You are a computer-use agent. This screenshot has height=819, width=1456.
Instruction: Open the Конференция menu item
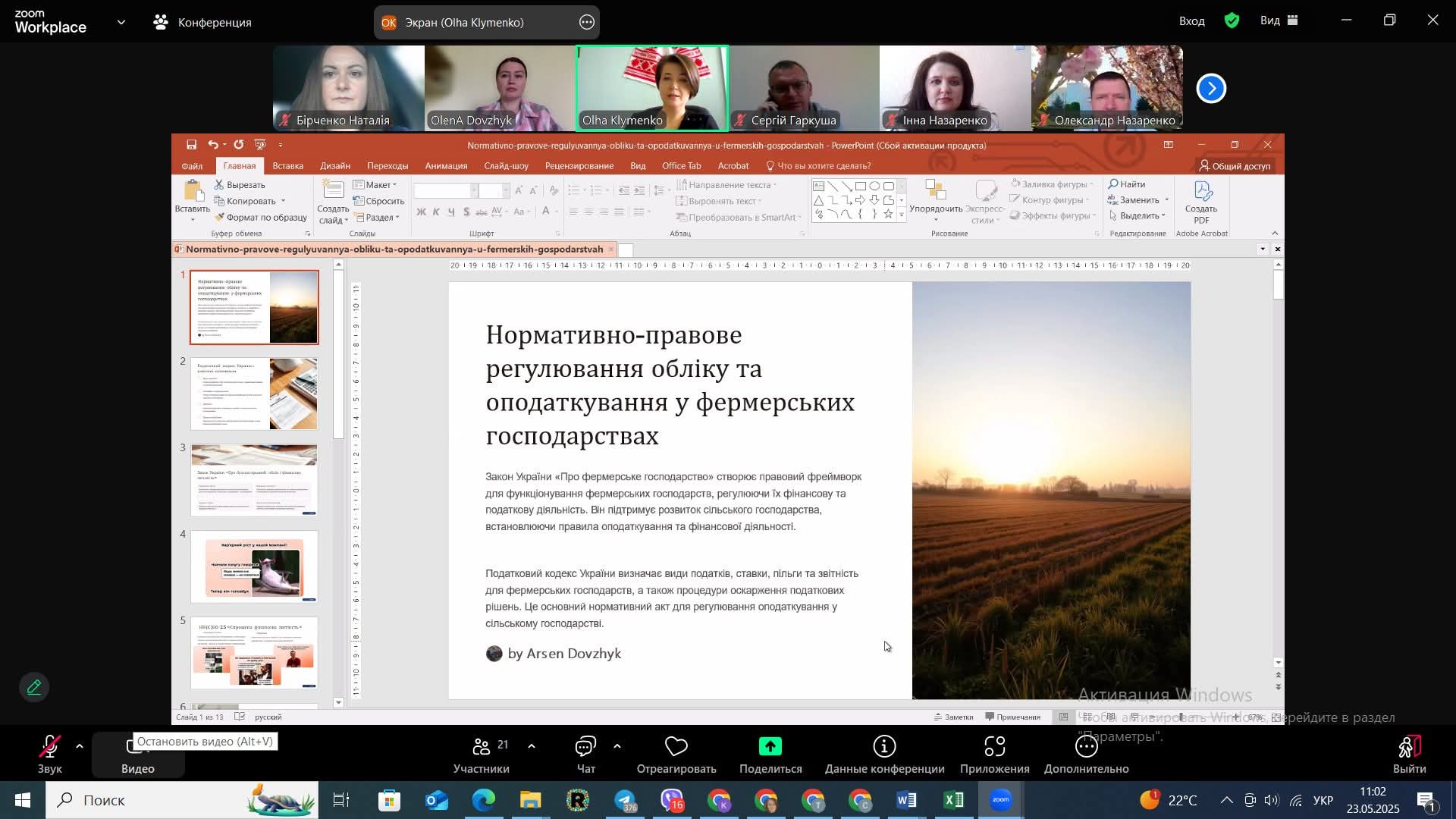pyautogui.click(x=202, y=22)
